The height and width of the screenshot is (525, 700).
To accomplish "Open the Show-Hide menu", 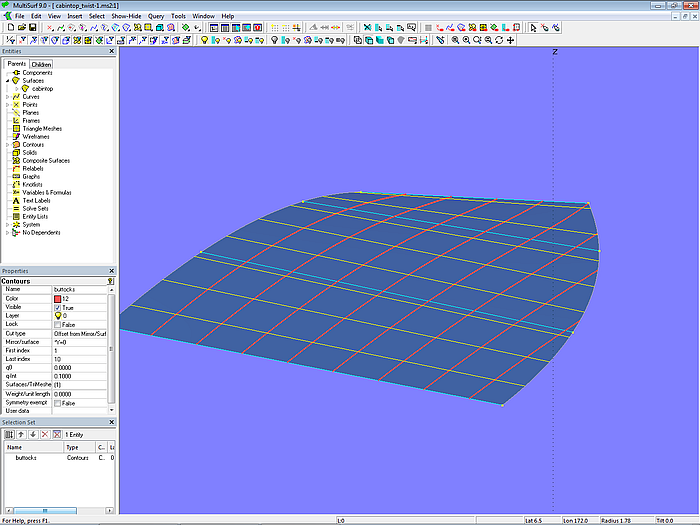I will click(x=126, y=17).
